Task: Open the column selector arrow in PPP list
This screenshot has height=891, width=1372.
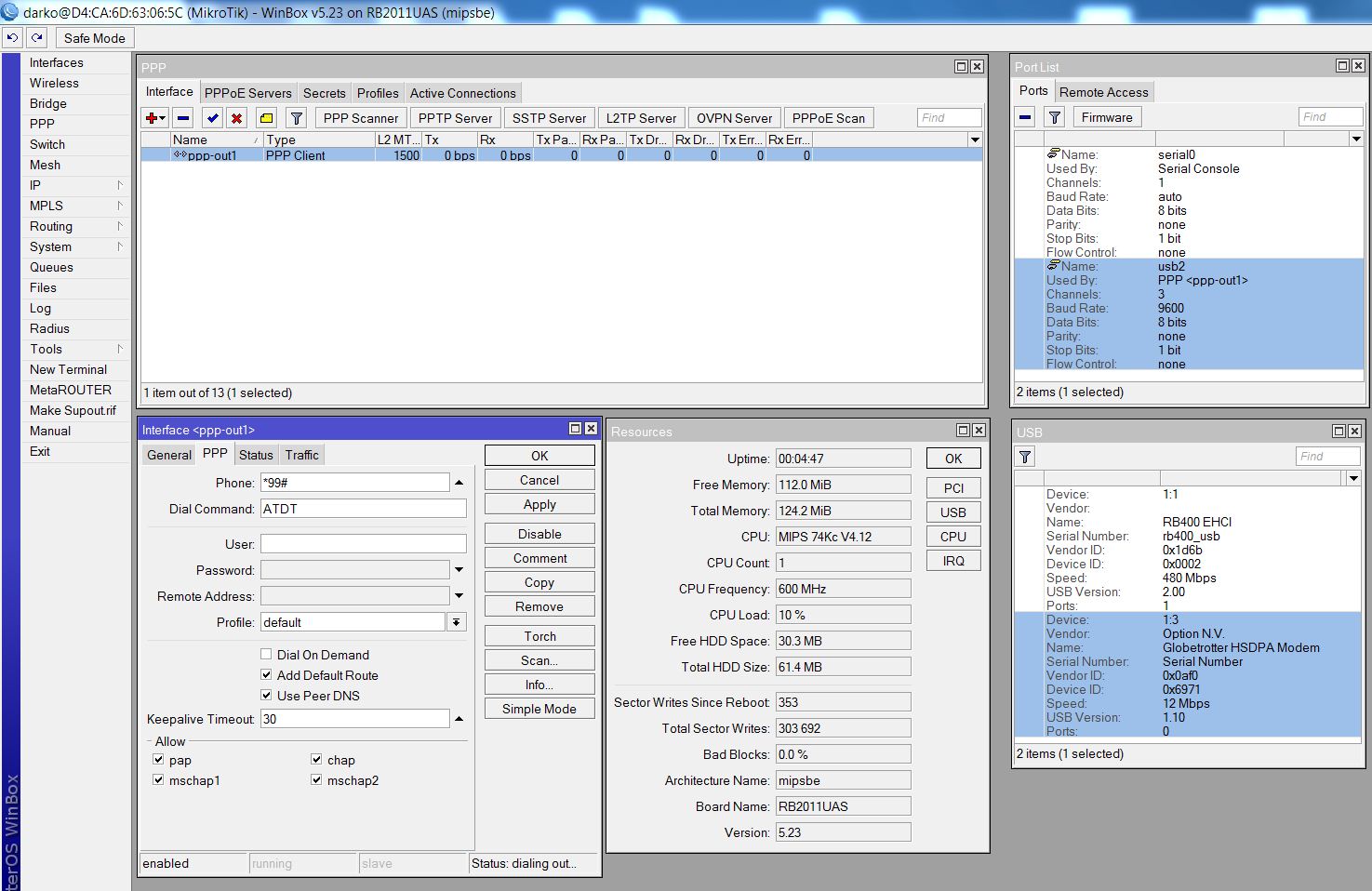Action: (973, 139)
